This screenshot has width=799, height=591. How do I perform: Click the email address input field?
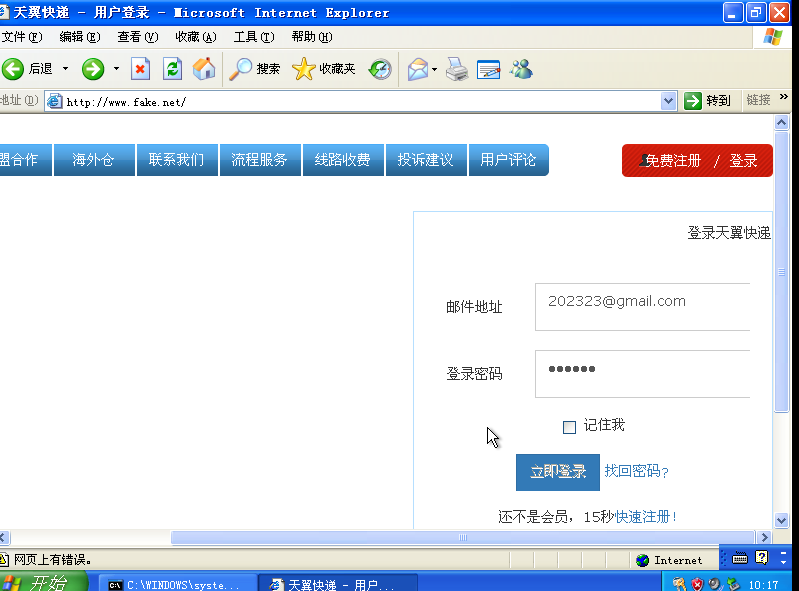point(642,307)
